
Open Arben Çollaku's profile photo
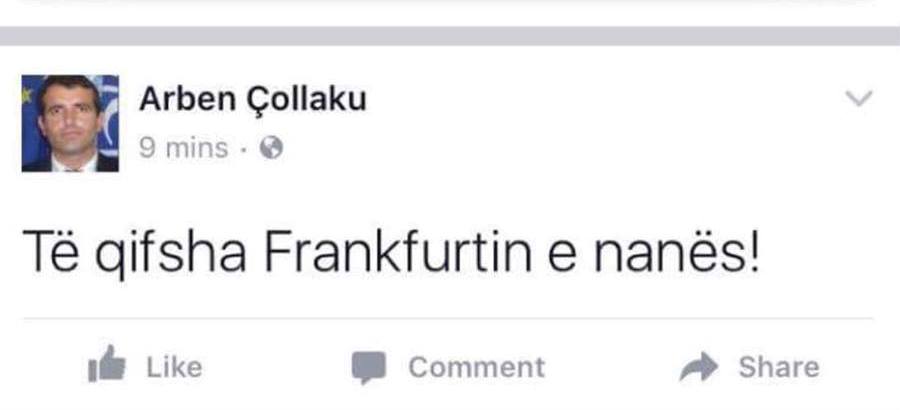[70, 123]
